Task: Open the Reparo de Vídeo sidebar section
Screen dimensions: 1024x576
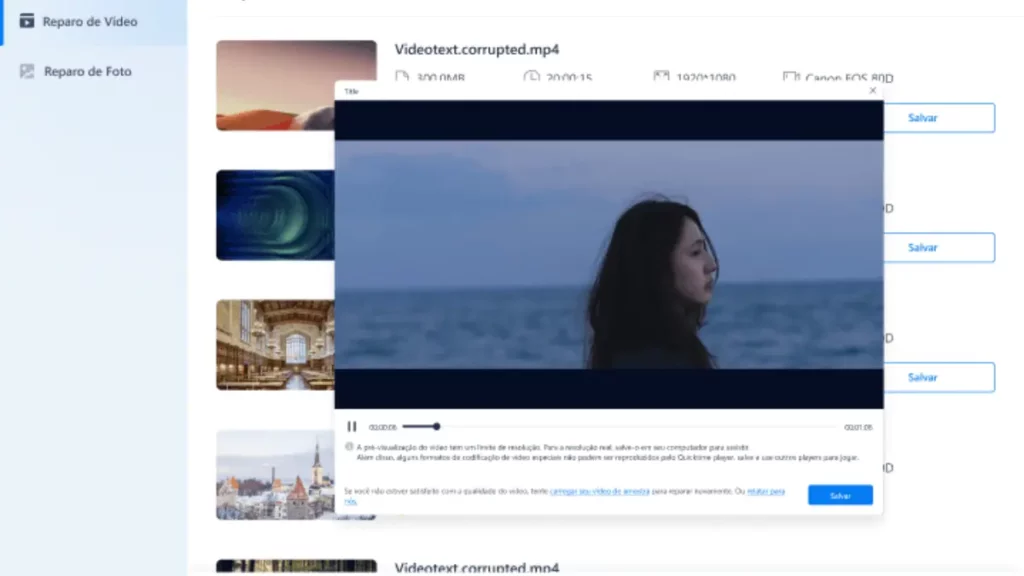Action: pyautogui.click(x=93, y=22)
